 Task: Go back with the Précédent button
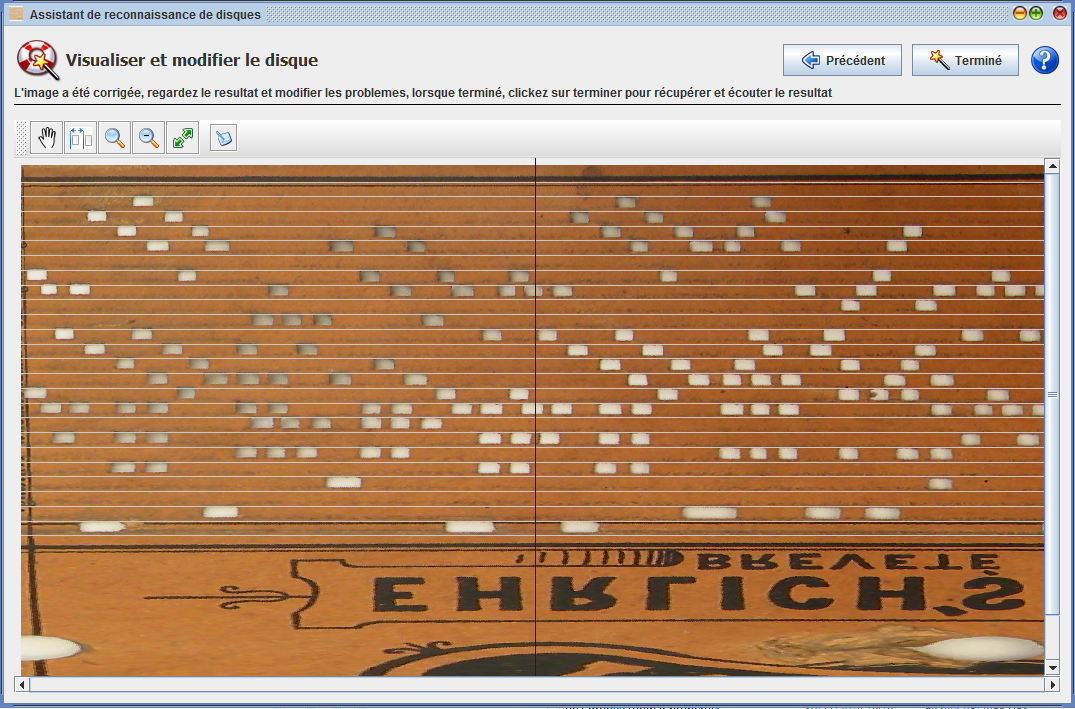click(842, 60)
